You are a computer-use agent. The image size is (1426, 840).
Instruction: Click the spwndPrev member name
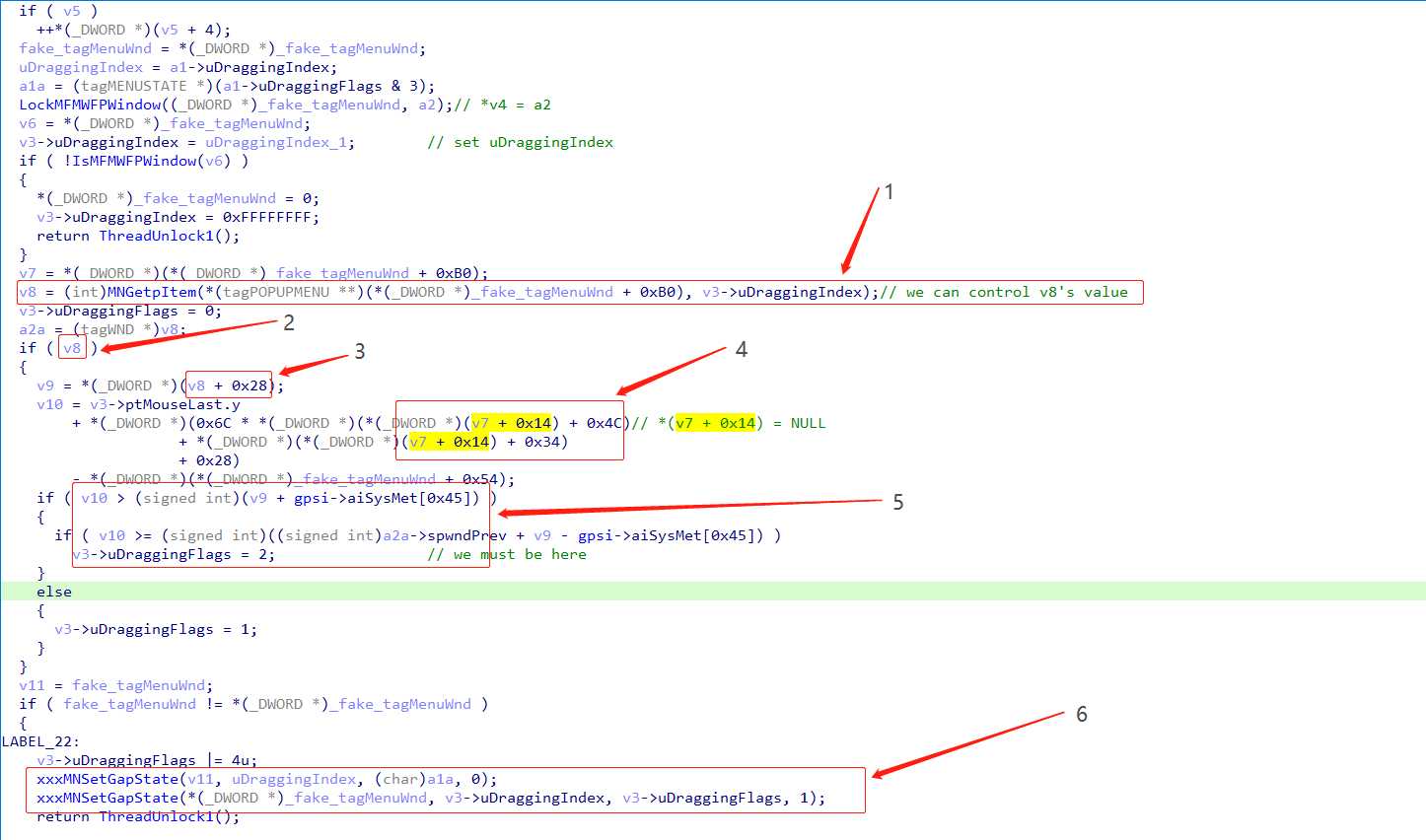pyautogui.click(x=467, y=535)
